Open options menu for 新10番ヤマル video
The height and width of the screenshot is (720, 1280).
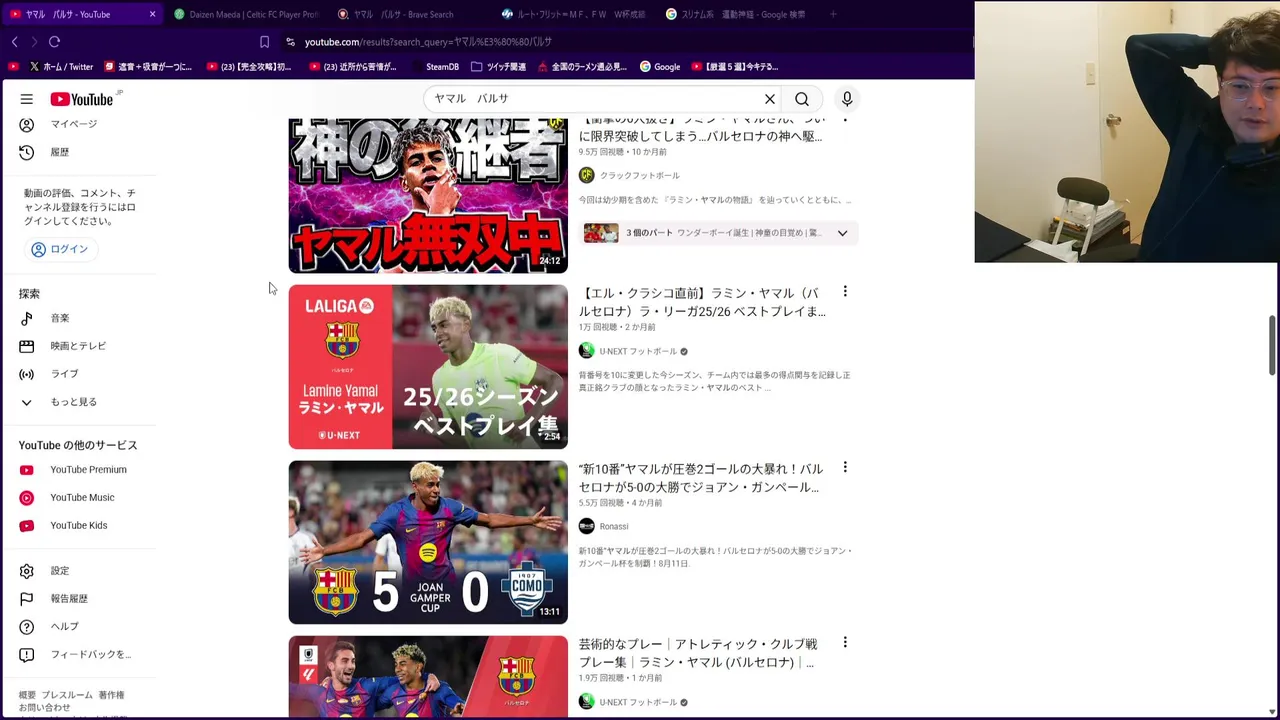pyautogui.click(x=845, y=467)
